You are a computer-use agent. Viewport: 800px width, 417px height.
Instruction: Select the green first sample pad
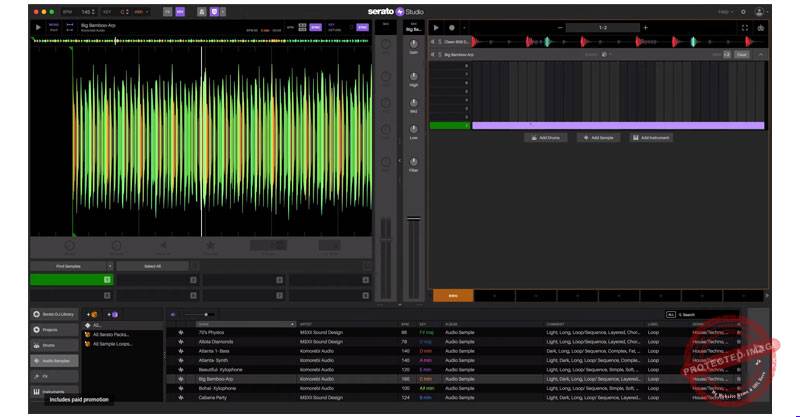[71, 280]
